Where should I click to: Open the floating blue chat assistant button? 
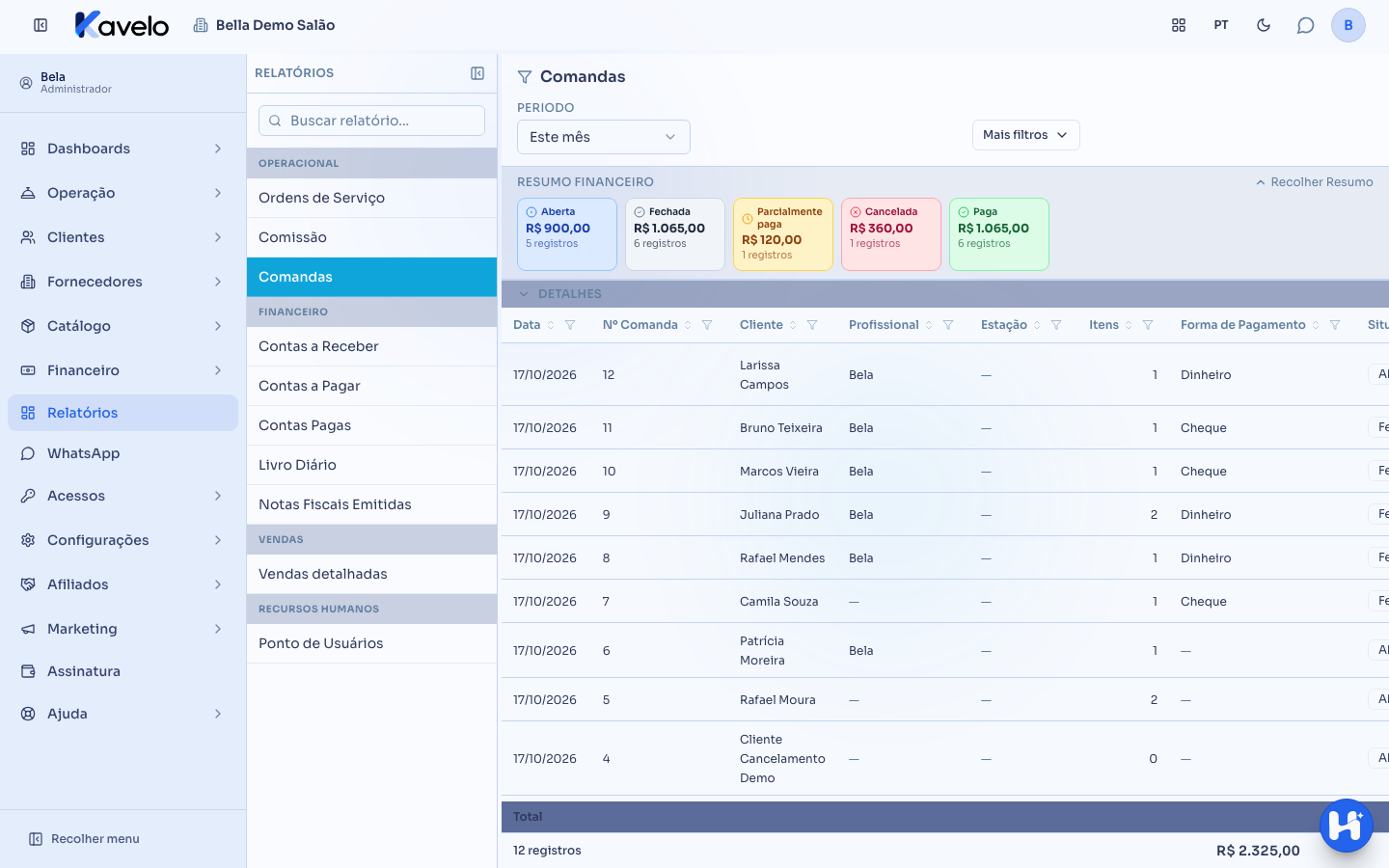click(1346, 826)
